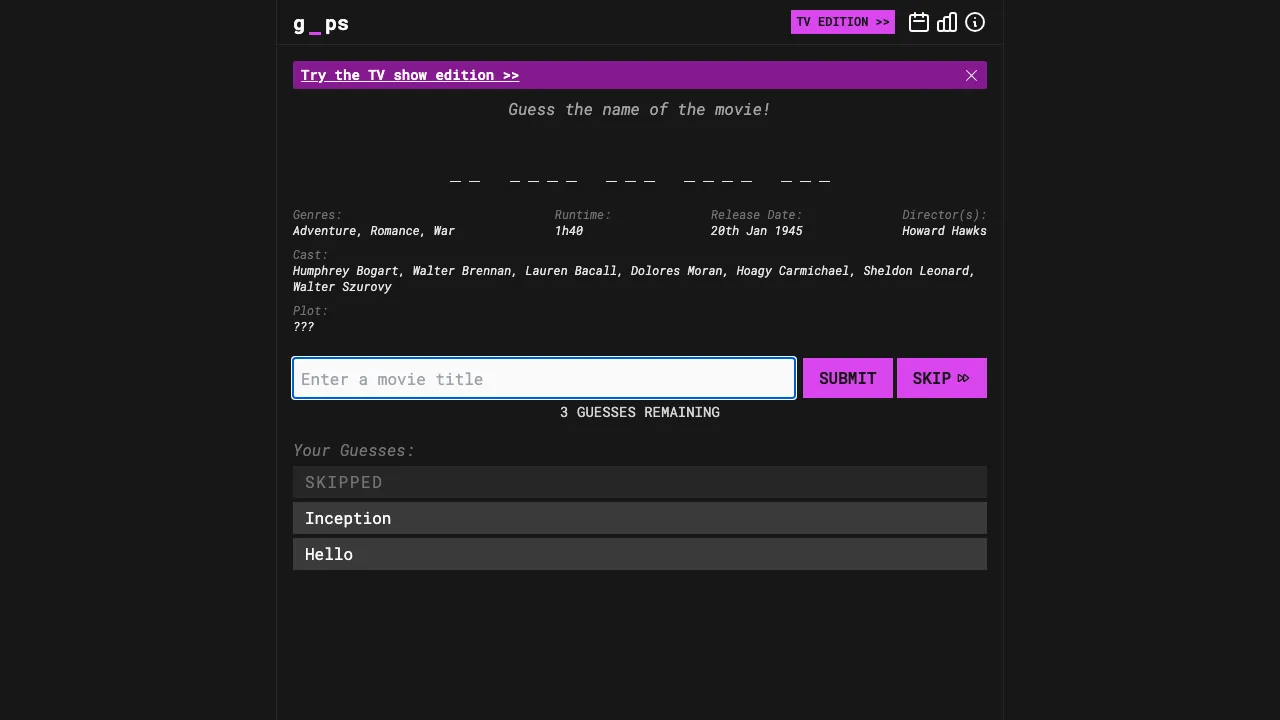Click the 'Your Guesses:' label
The height and width of the screenshot is (720, 1280).
pyautogui.click(x=354, y=451)
